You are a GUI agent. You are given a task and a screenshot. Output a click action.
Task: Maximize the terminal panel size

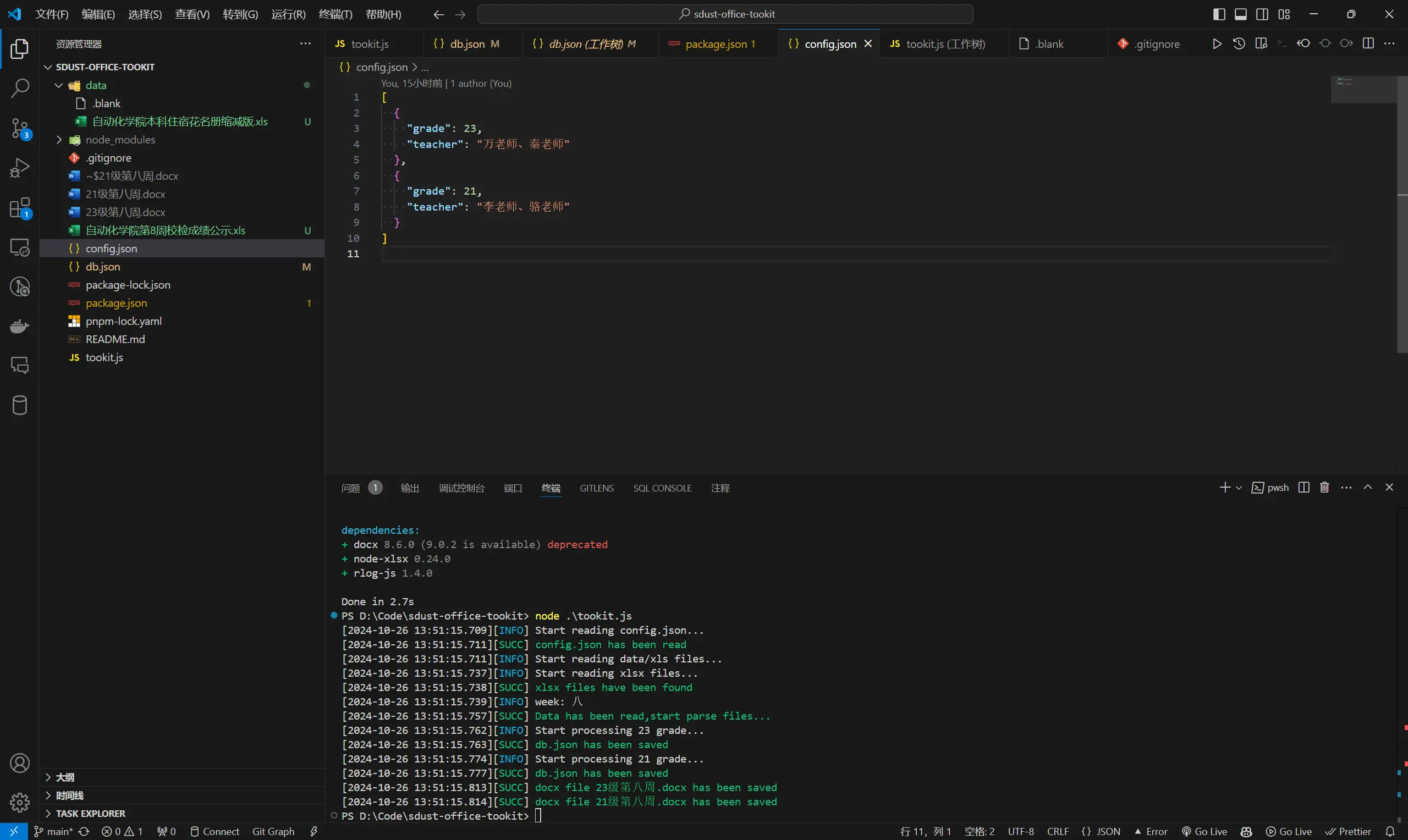(x=1368, y=488)
